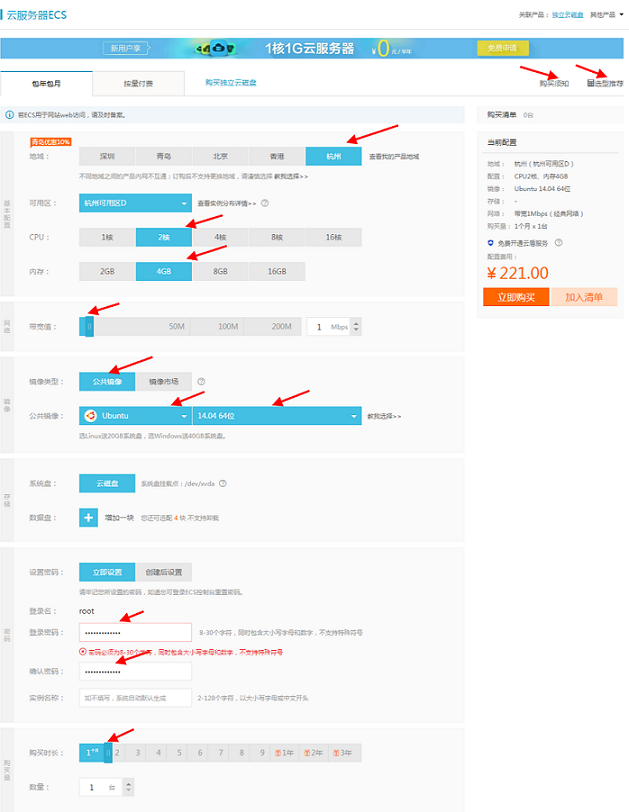Click the plus icon to add data disk

click(88, 517)
